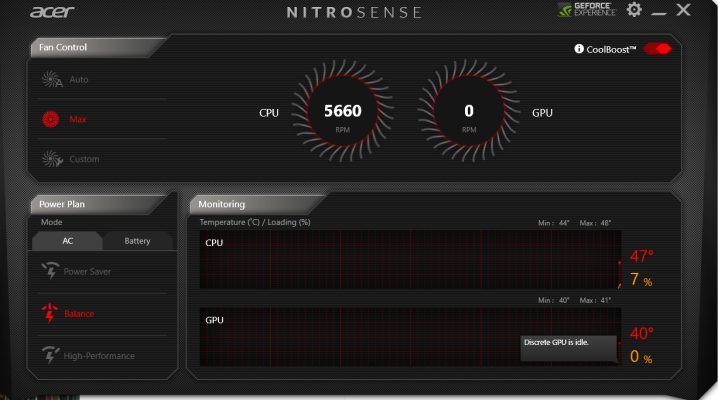Image resolution: width=718 pixels, height=400 pixels.
Task: Click the CPU fan dial showing 5660 RPM
Action: (x=343, y=111)
